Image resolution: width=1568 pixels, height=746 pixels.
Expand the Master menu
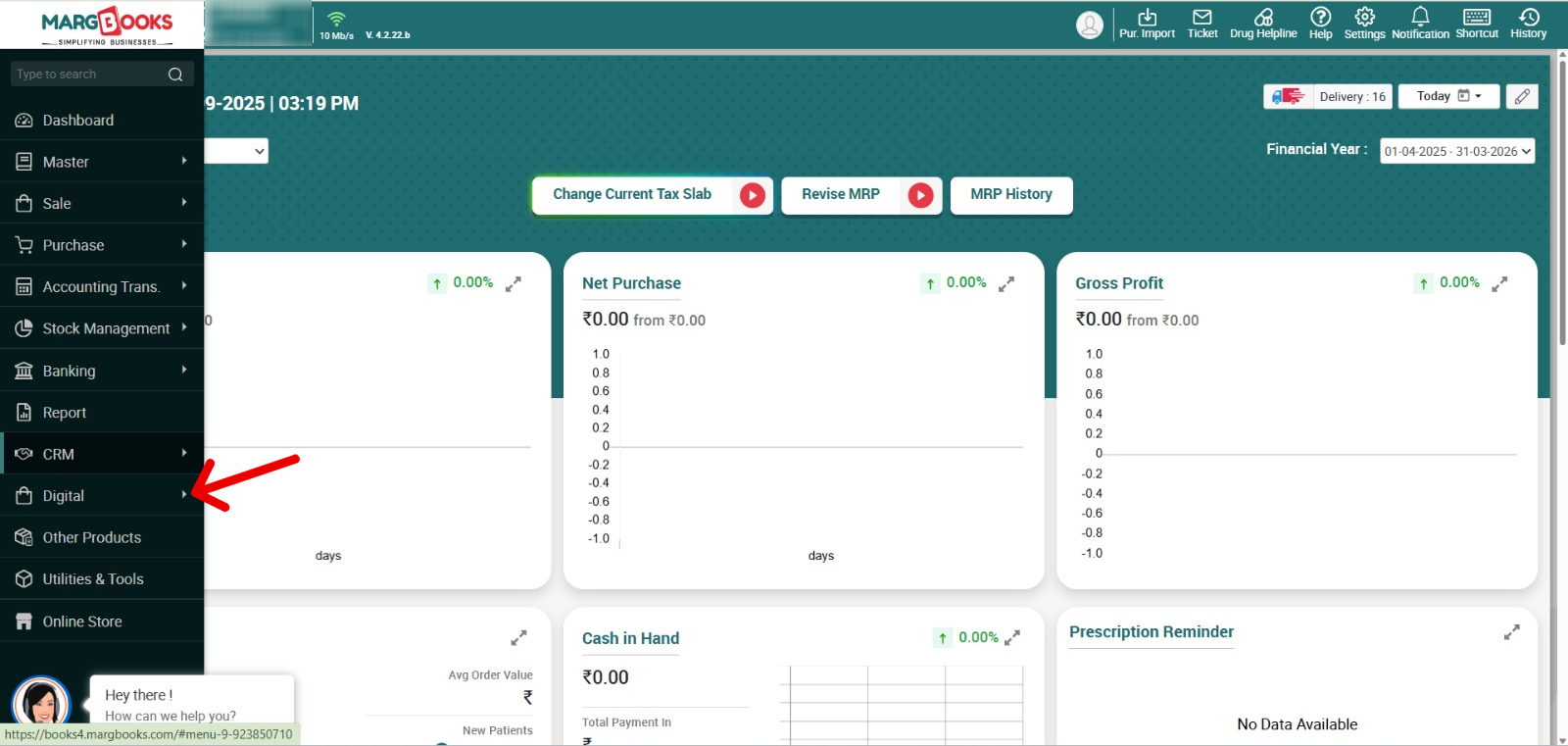tap(102, 162)
